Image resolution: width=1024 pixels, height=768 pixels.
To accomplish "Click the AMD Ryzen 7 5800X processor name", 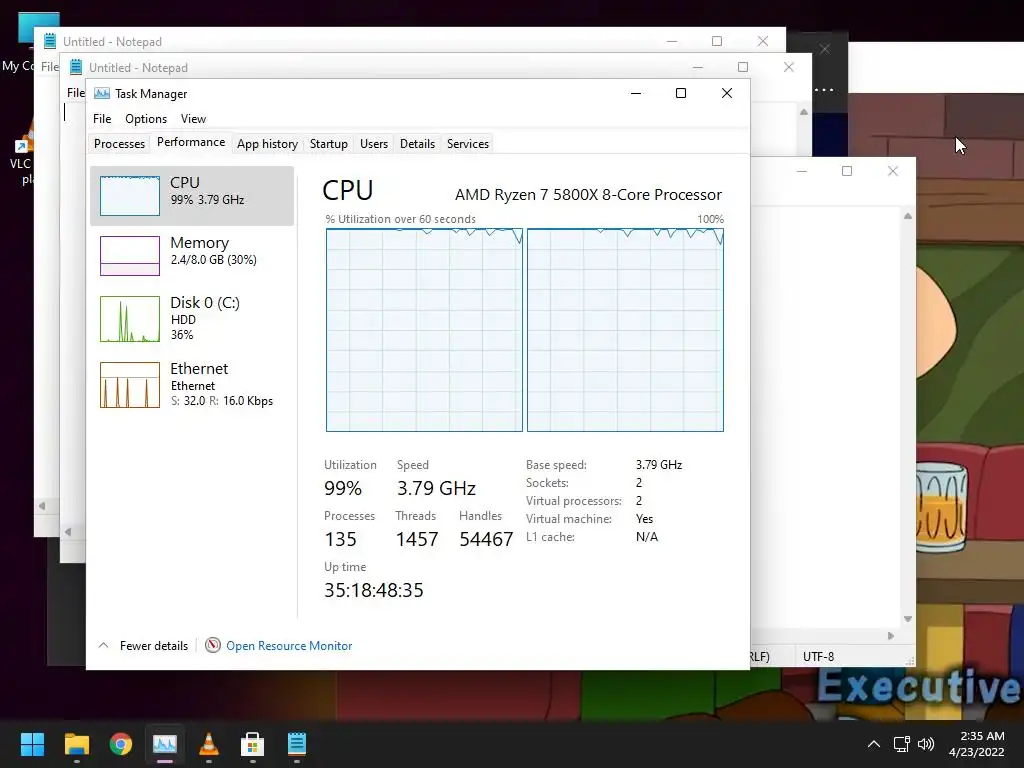I will click(x=588, y=195).
